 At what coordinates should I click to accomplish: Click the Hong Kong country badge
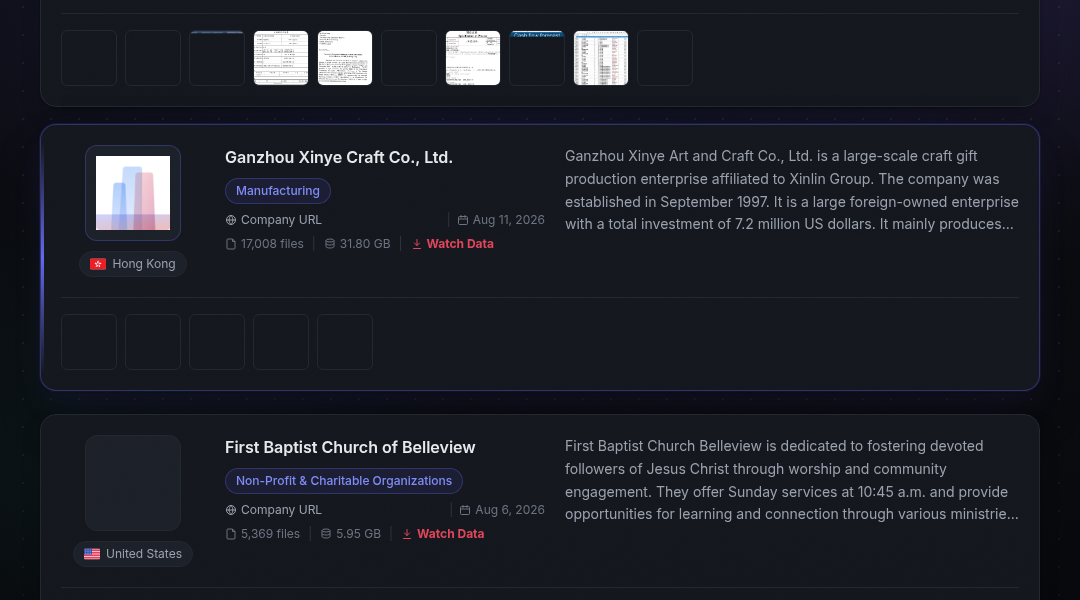tap(133, 264)
